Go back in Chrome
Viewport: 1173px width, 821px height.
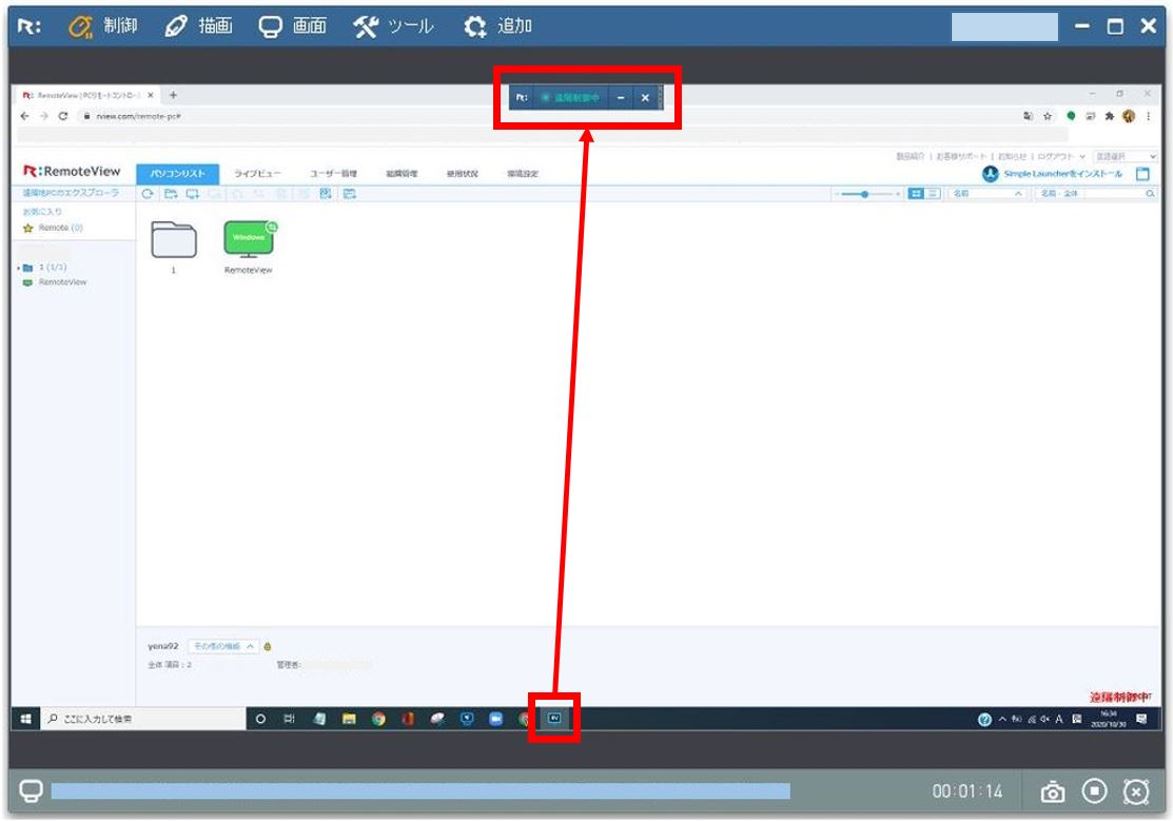(25, 116)
